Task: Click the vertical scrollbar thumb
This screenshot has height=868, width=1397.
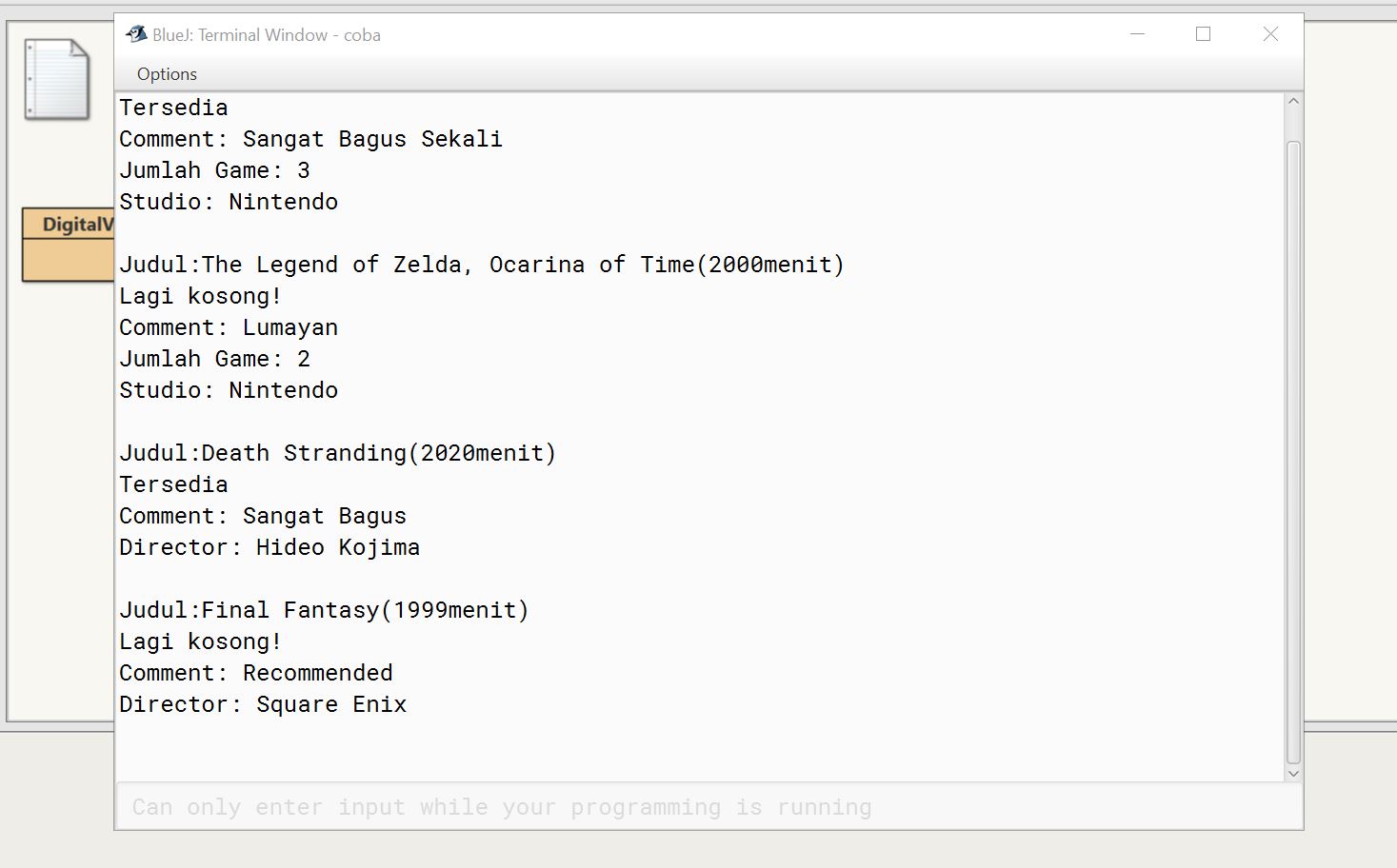Action: [x=1293, y=452]
